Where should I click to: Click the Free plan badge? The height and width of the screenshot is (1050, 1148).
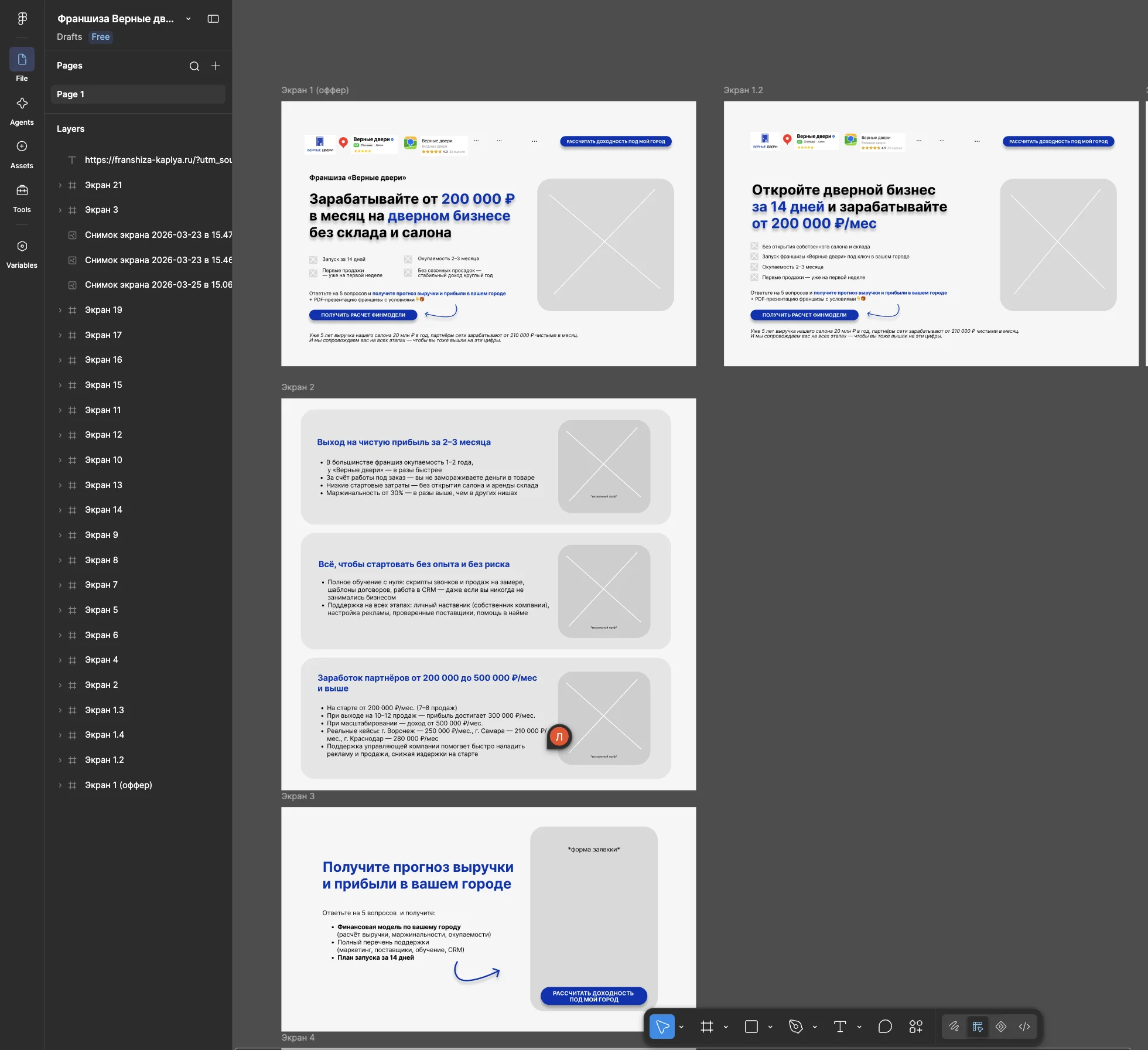pos(101,37)
